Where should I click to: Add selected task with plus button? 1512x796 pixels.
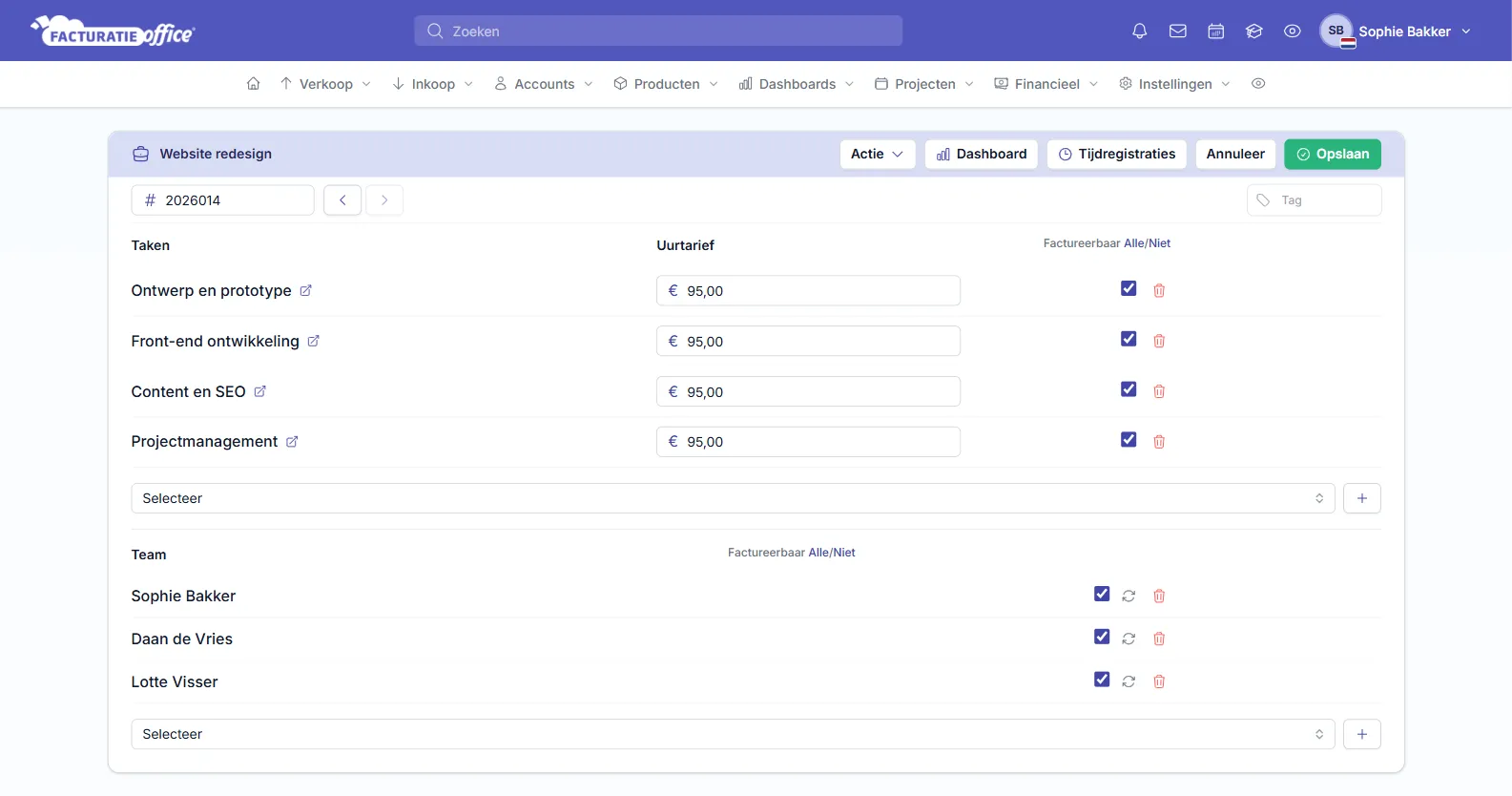click(x=1361, y=498)
